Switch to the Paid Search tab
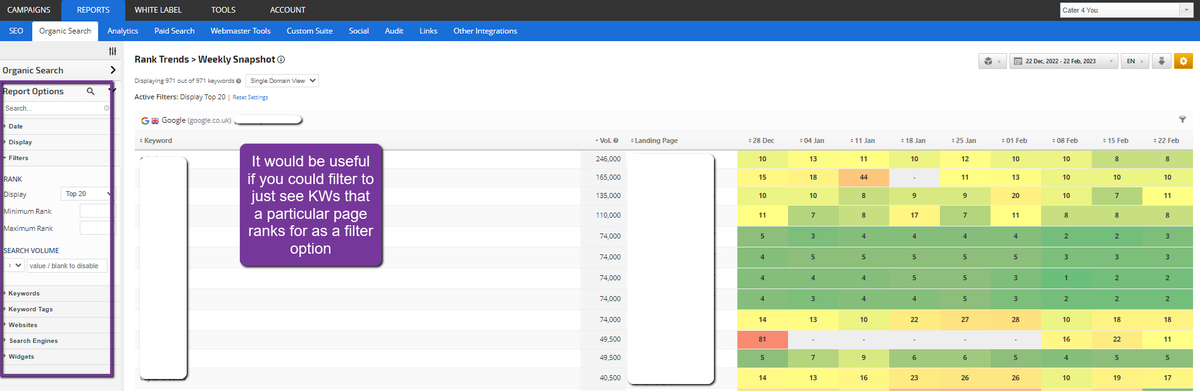This screenshot has width=1200, height=391. tap(175, 31)
